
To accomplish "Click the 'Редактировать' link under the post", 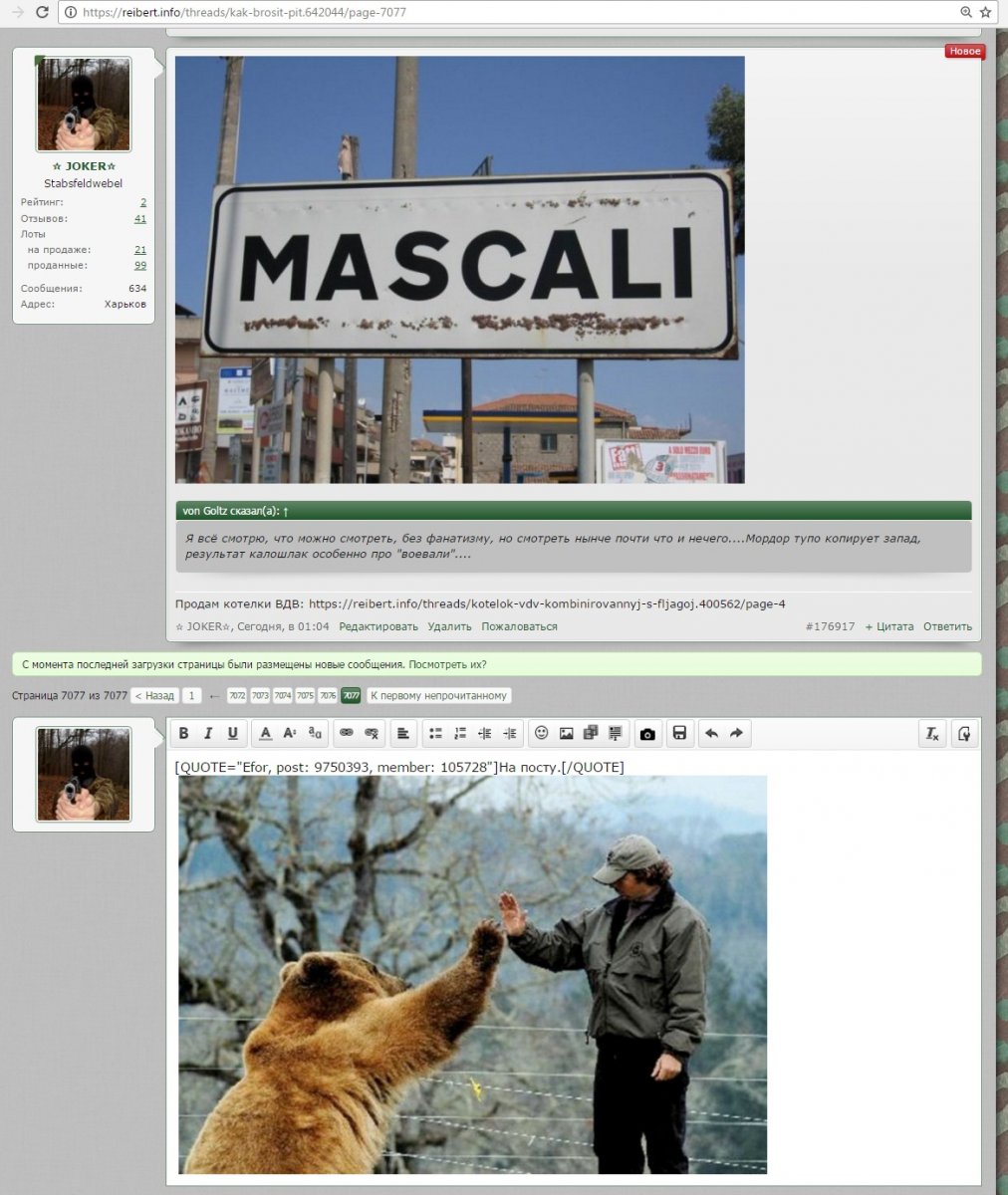I will [x=378, y=627].
